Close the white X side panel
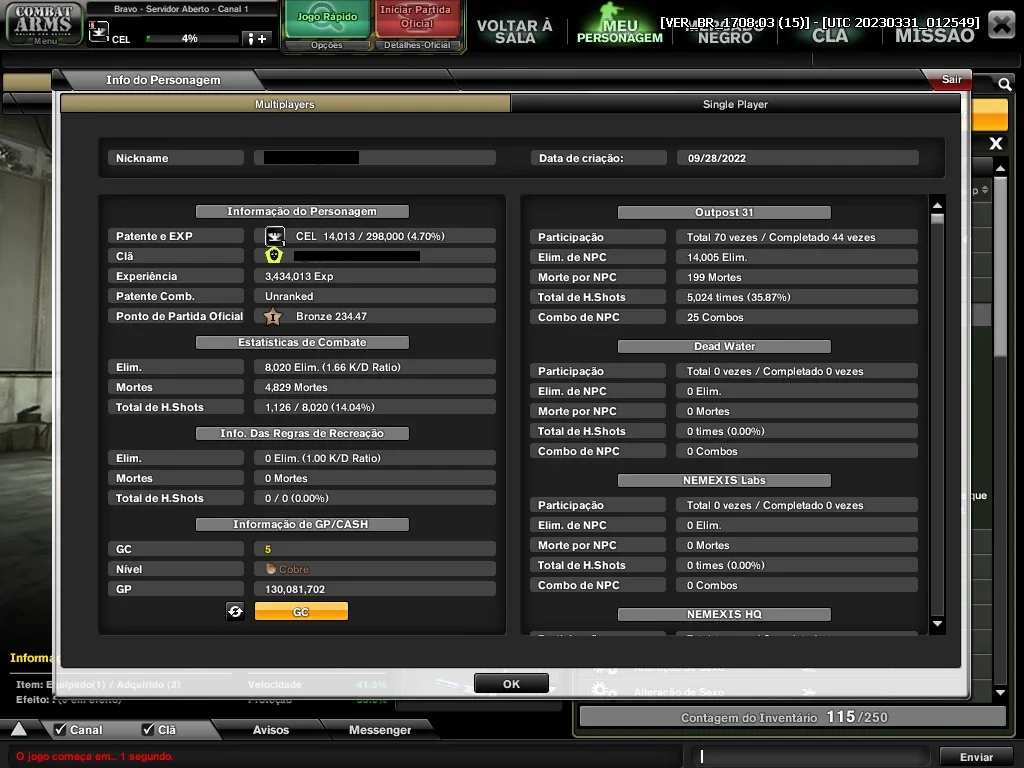This screenshot has width=1024, height=768. pos(995,143)
